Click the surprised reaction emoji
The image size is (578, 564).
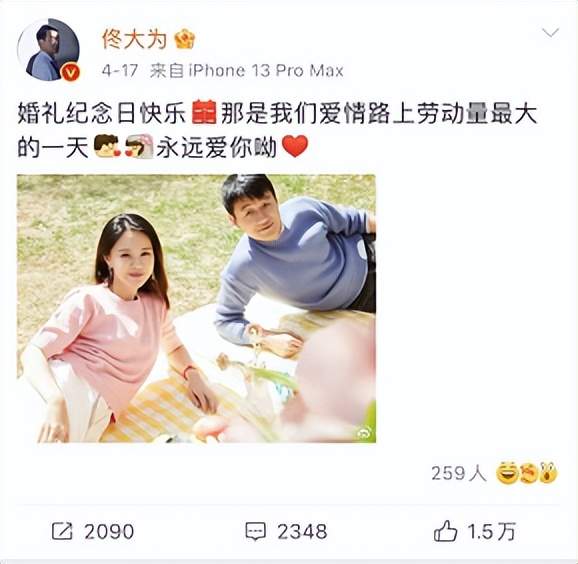[x=548, y=473]
